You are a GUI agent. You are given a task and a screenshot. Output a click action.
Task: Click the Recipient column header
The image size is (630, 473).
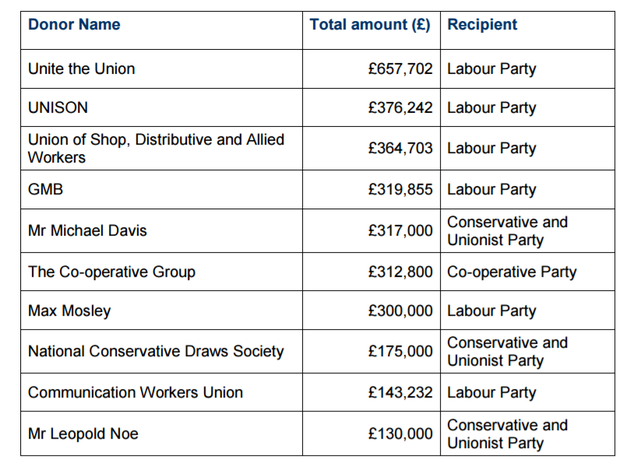[482, 25]
